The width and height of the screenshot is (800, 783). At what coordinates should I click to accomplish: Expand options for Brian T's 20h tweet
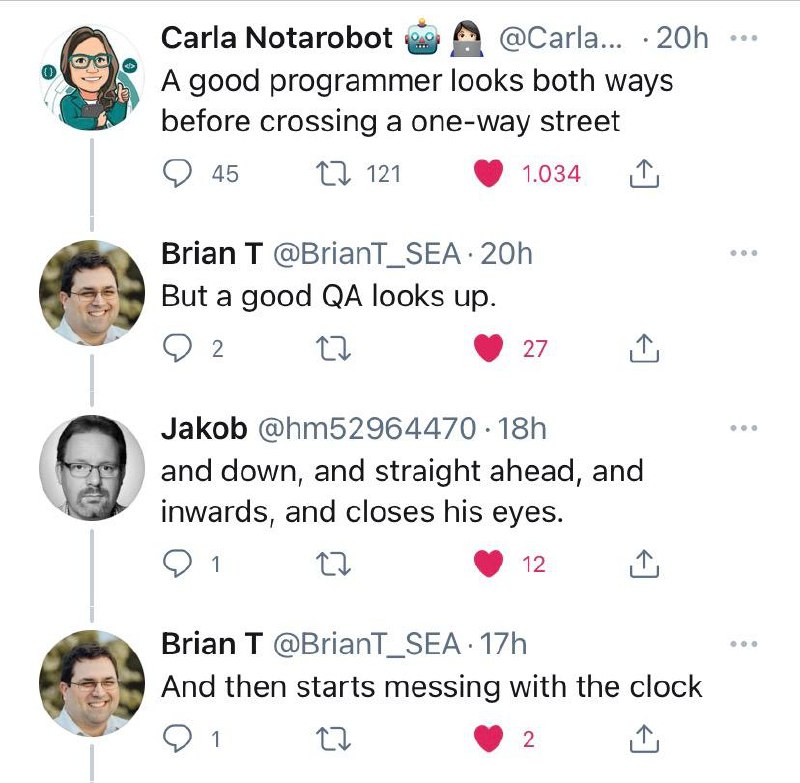coord(745,254)
